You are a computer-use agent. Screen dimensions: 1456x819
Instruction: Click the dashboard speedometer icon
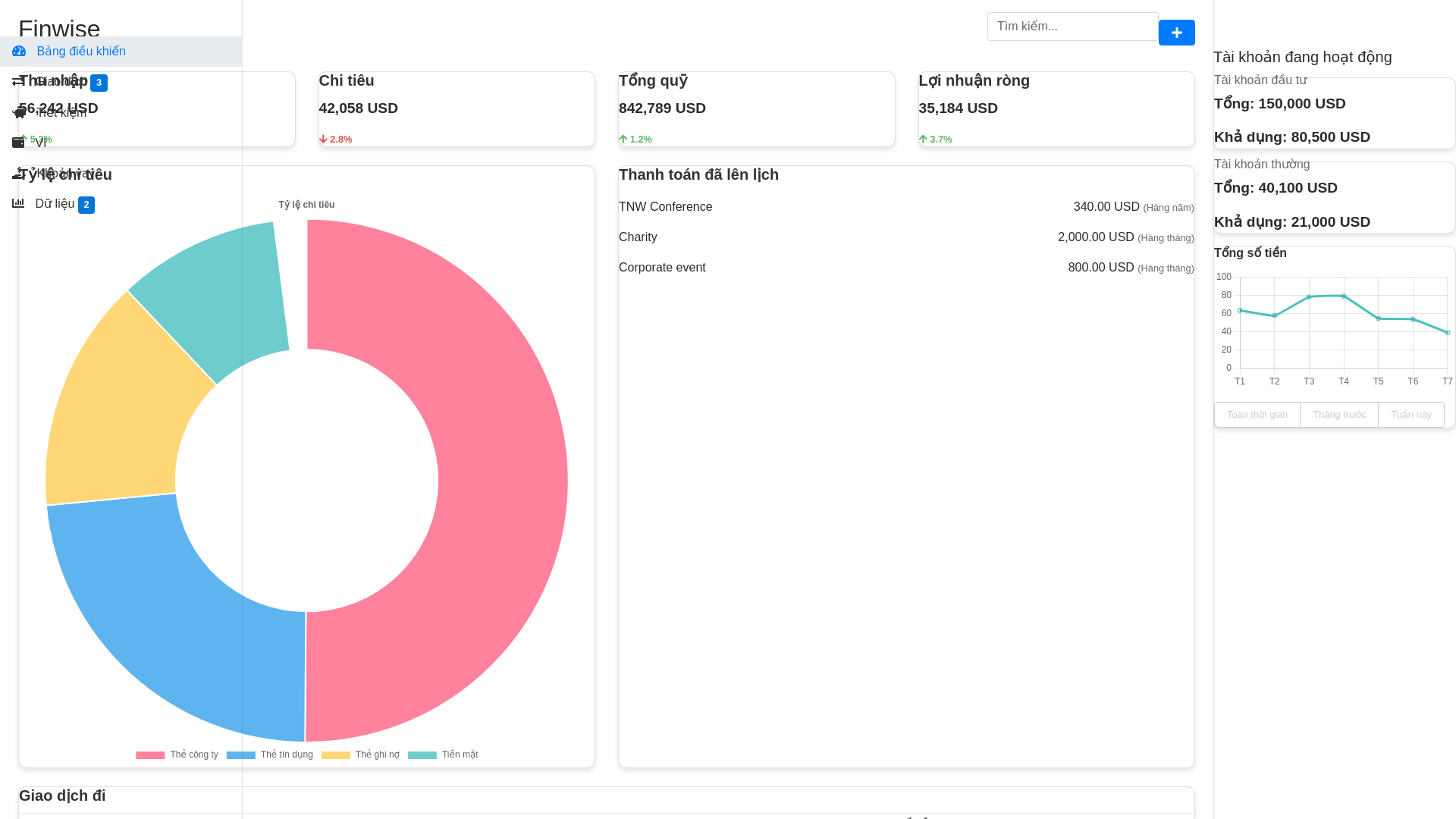pyautogui.click(x=19, y=52)
